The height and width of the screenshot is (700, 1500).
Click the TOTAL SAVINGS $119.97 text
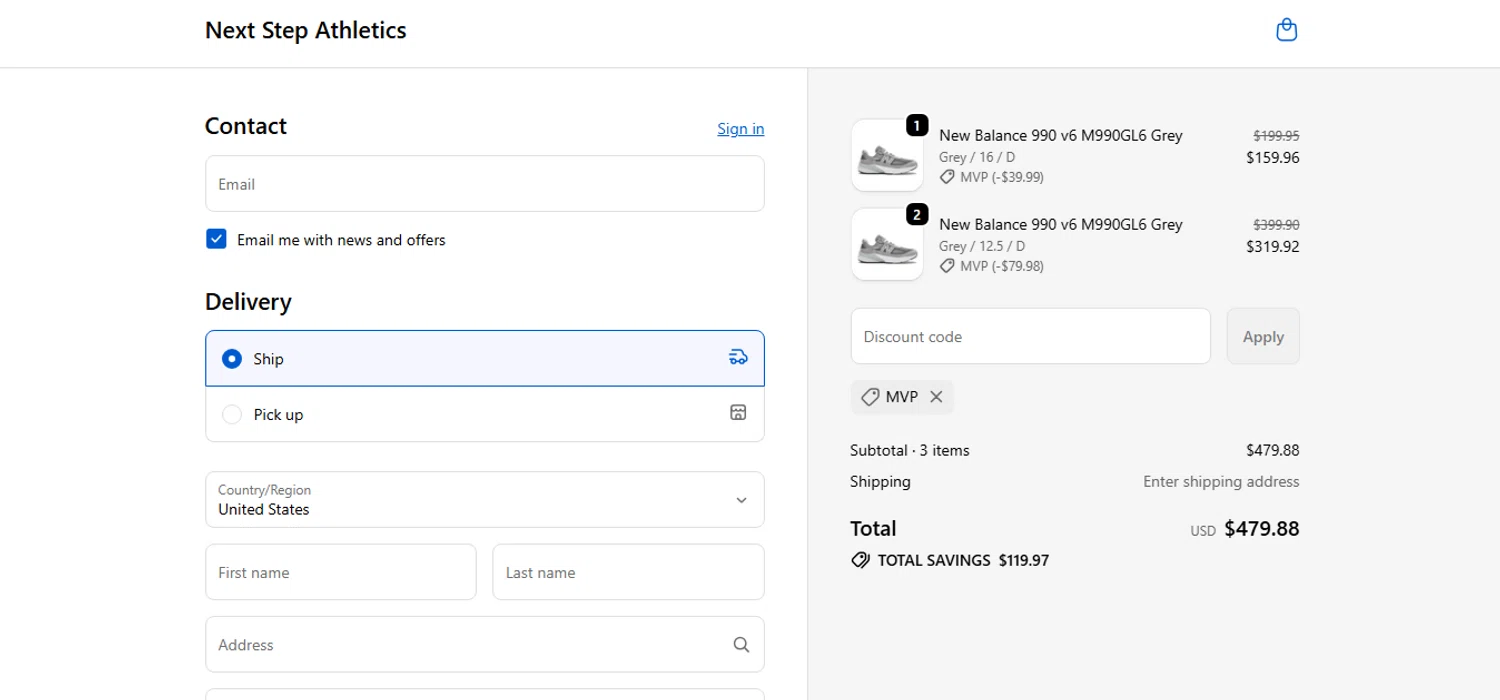point(963,560)
